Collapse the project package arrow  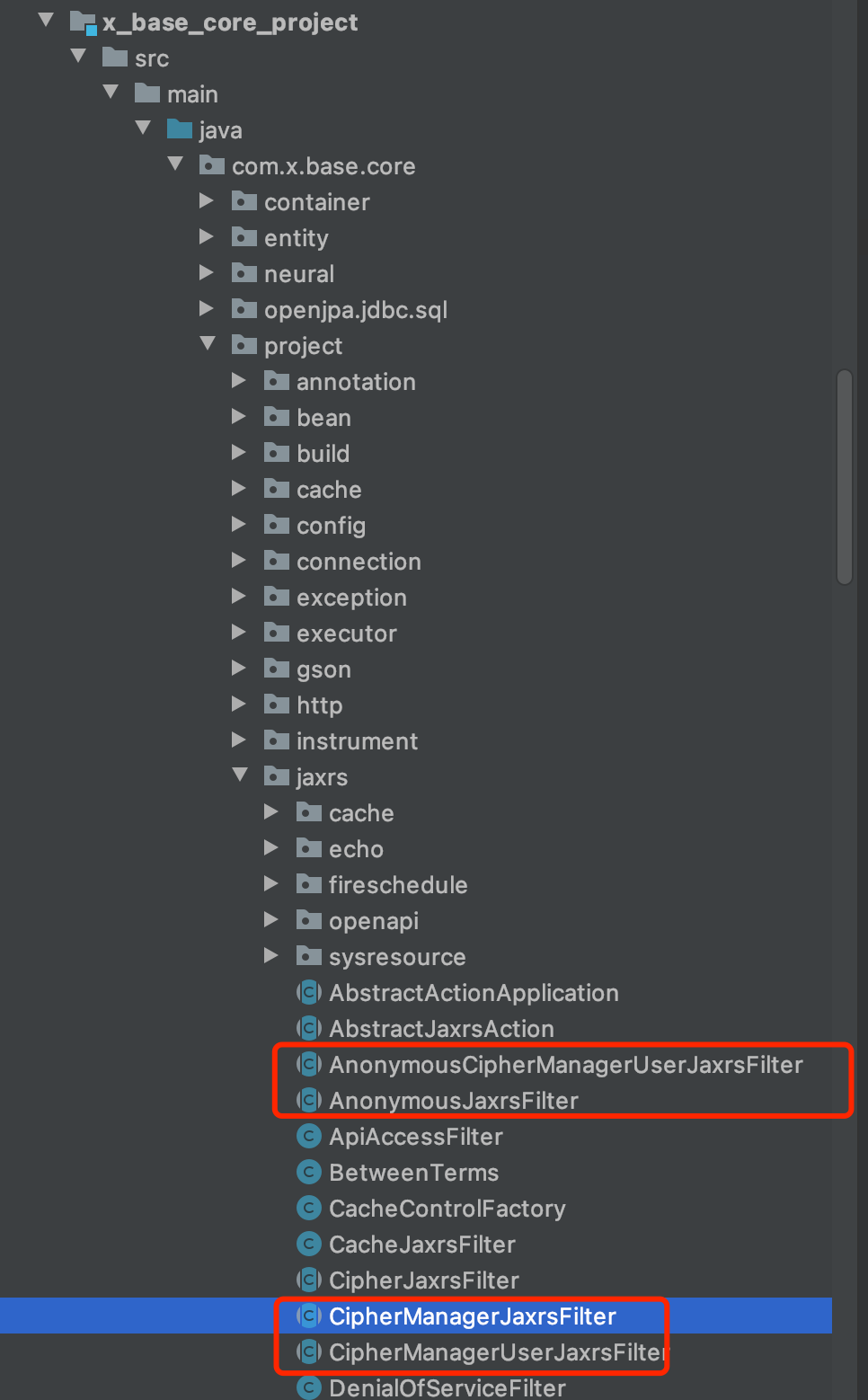tap(208, 345)
